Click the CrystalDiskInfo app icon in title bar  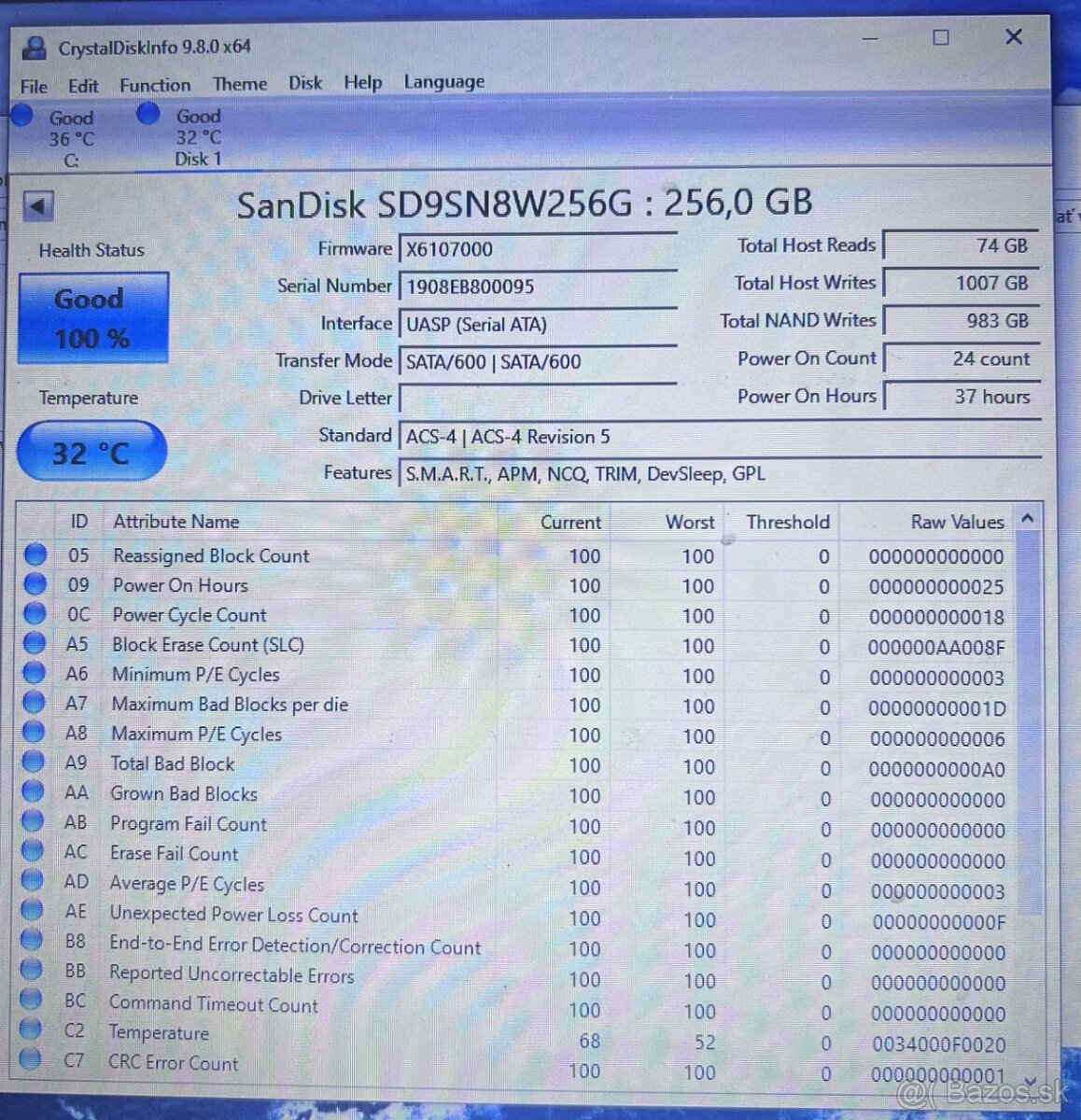point(35,48)
